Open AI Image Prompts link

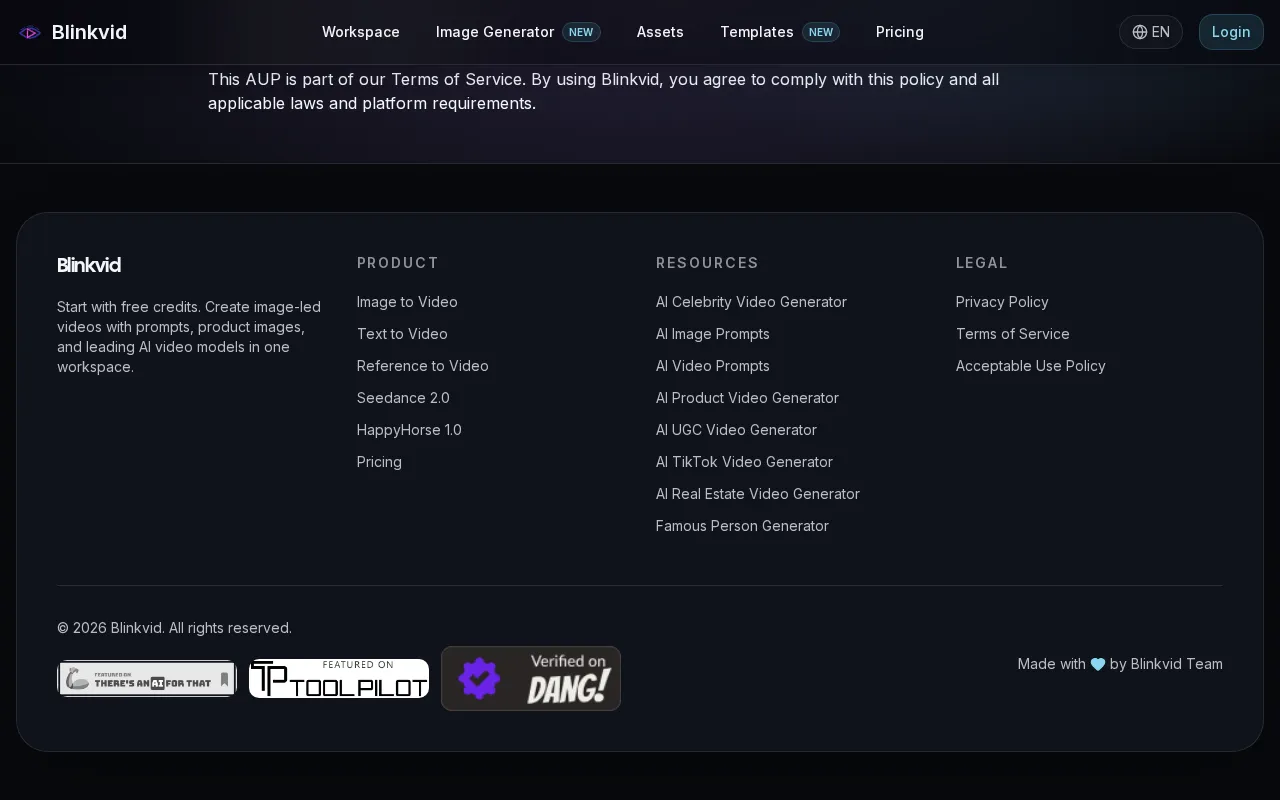coord(713,334)
